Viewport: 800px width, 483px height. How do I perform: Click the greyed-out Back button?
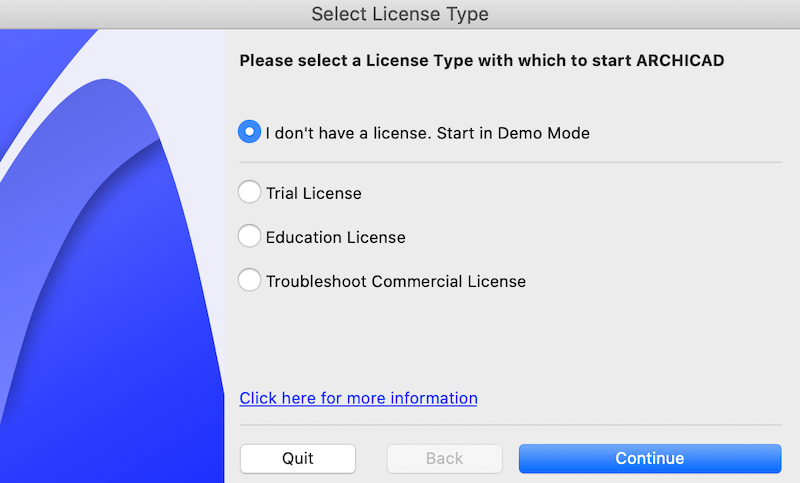[x=444, y=458]
